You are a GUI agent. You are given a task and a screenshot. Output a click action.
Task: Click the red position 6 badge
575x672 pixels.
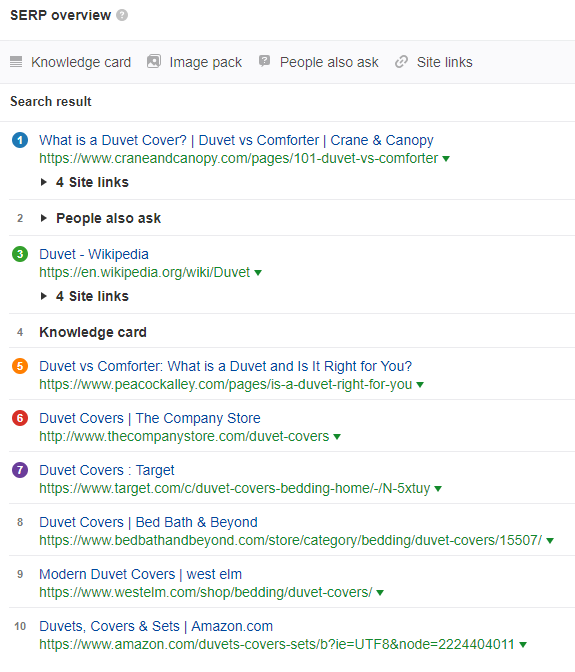pyautogui.click(x=20, y=418)
